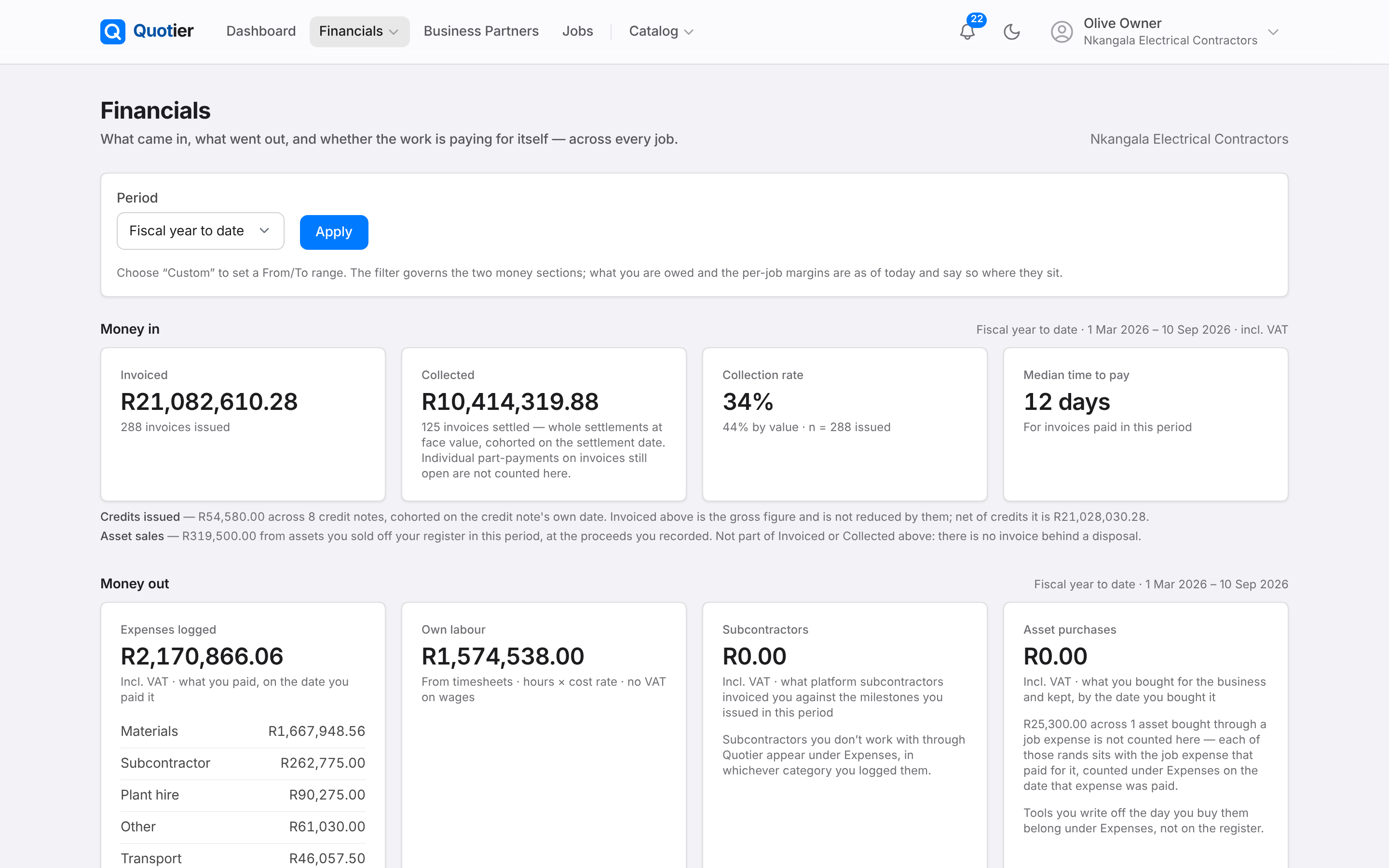Click the Transport amount R46,057.50
Viewport: 1389px width, 868px height.
pyautogui.click(x=327, y=858)
